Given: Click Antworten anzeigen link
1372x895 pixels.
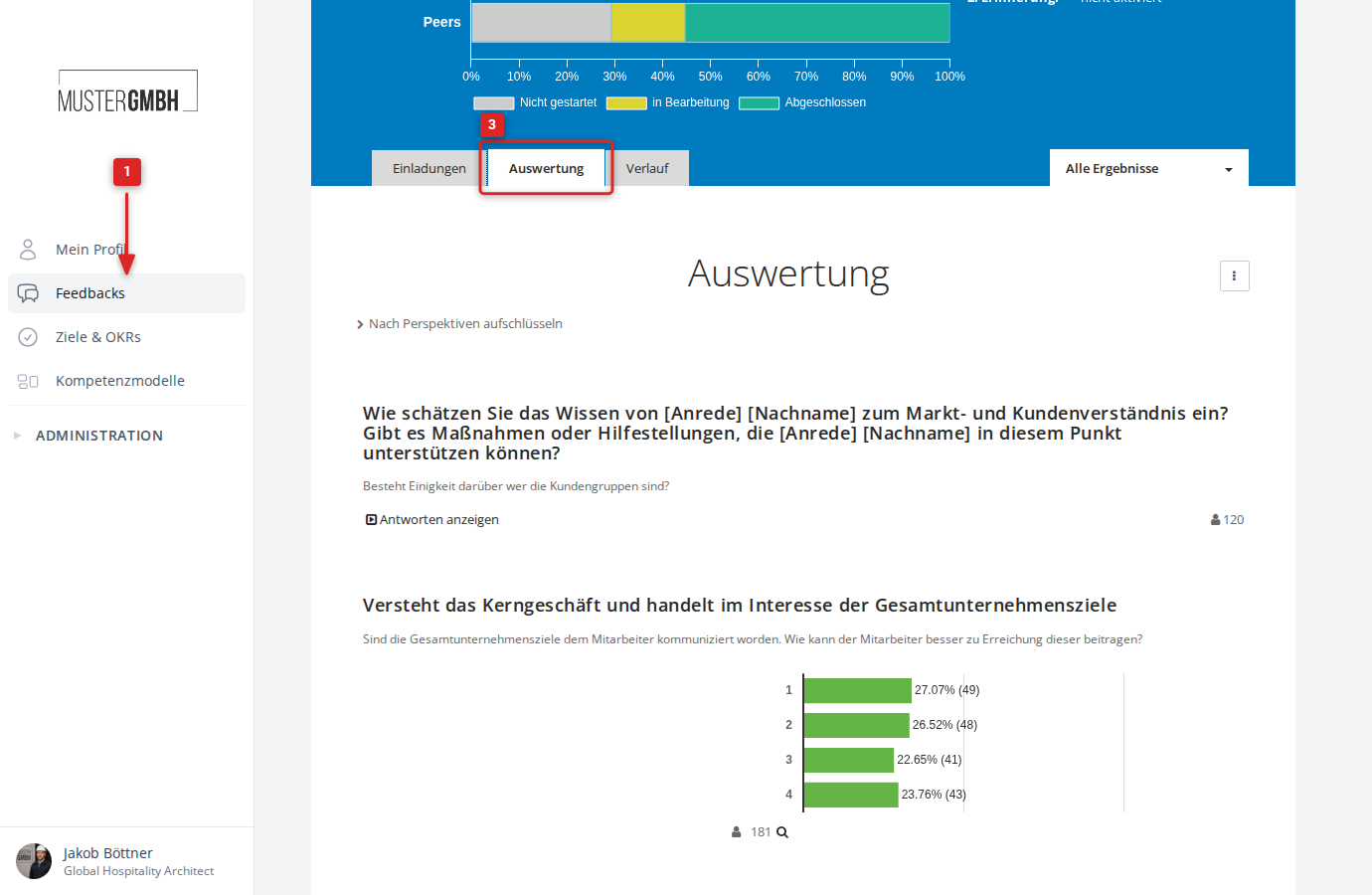Looking at the screenshot, I should tap(439, 520).
